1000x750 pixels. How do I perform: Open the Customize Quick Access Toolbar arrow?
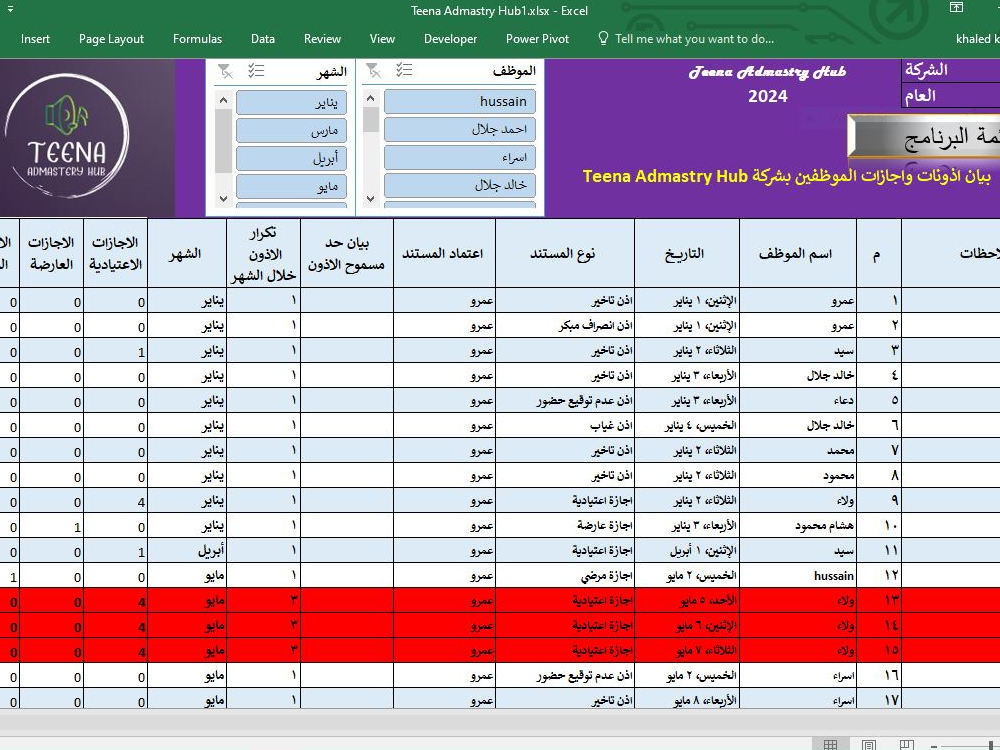[10, 9]
